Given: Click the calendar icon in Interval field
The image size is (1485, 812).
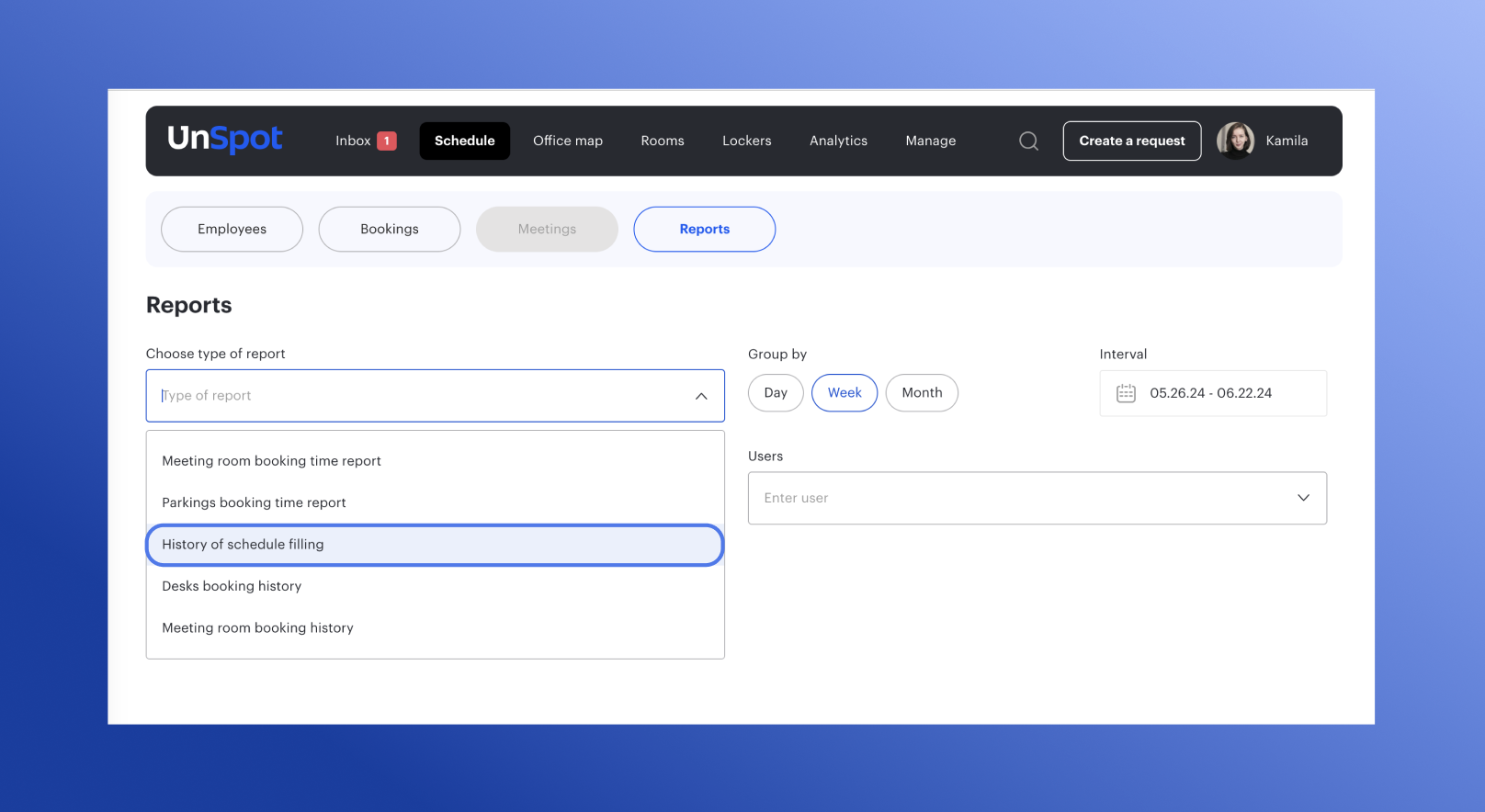Looking at the screenshot, I should click(1126, 393).
